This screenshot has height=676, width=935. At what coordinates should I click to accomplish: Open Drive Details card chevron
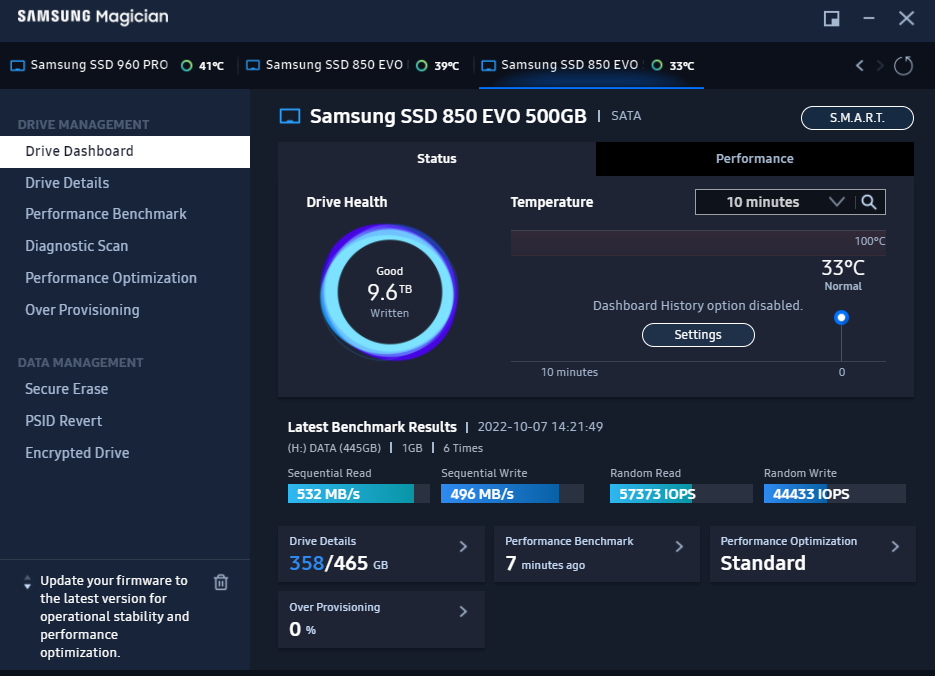tap(463, 547)
